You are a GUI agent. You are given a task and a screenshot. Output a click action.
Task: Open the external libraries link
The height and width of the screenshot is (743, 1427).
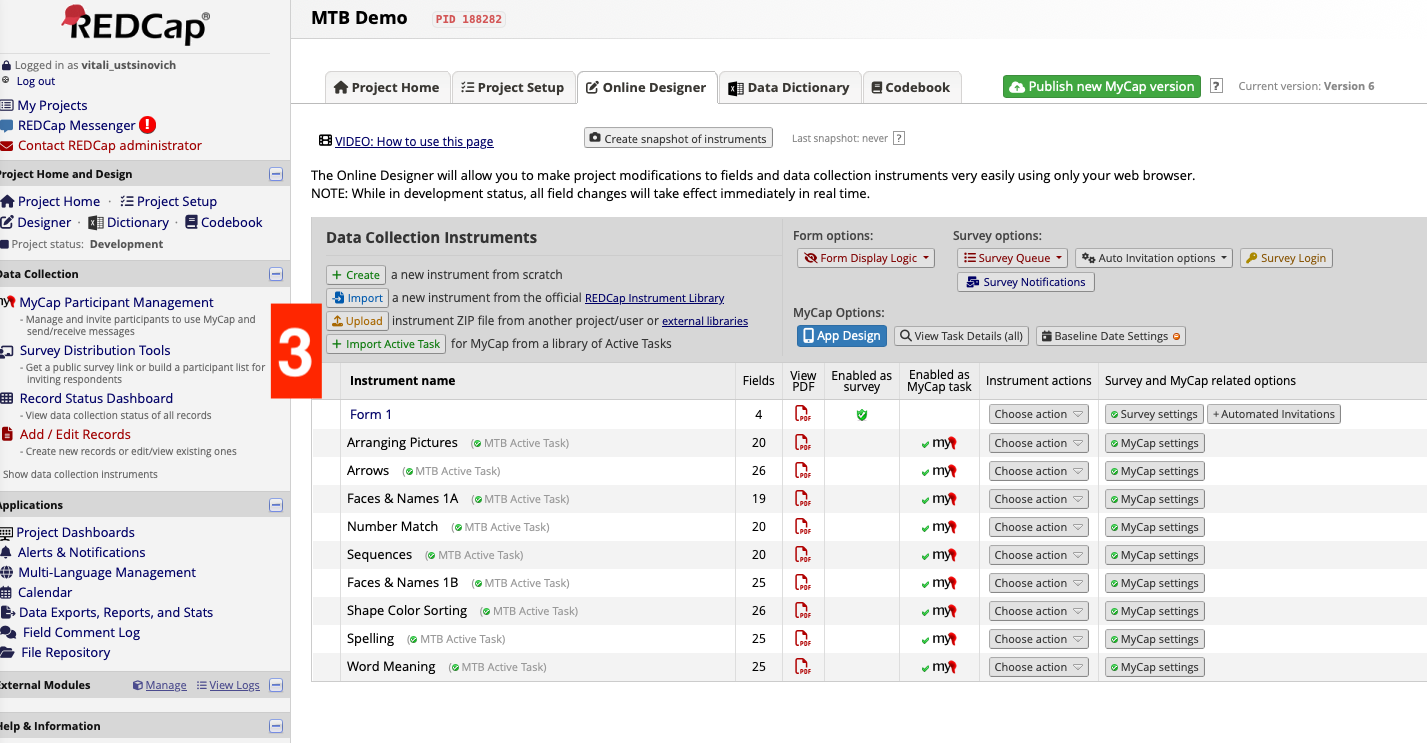pyautogui.click(x=705, y=321)
